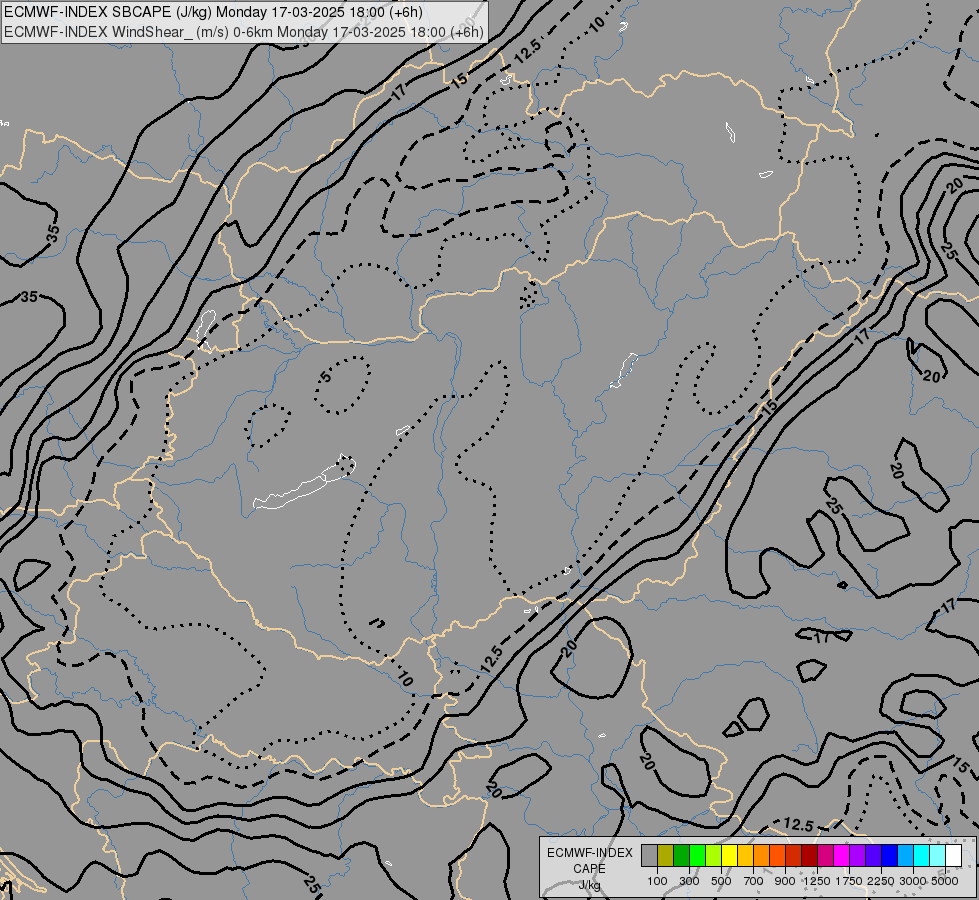Select the pure cyan legend swatch
This screenshot has width=979, height=900.
click(x=922, y=856)
